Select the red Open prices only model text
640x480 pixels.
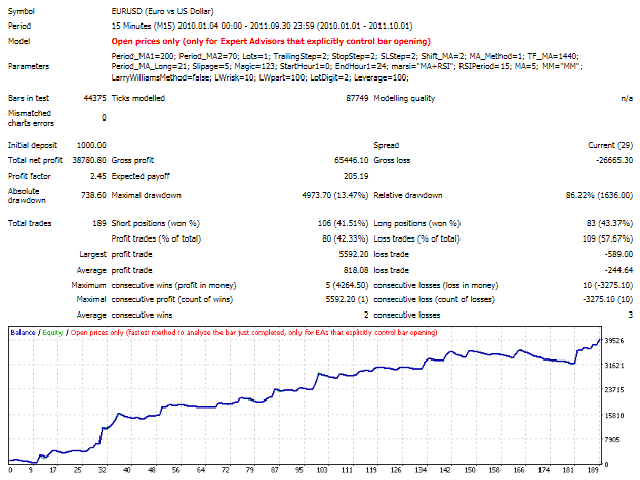(274, 41)
